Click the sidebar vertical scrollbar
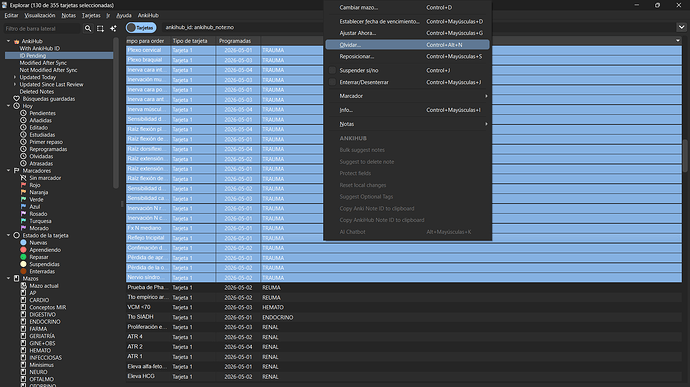The height and width of the screenshot is (387, 690). point(116,112)
